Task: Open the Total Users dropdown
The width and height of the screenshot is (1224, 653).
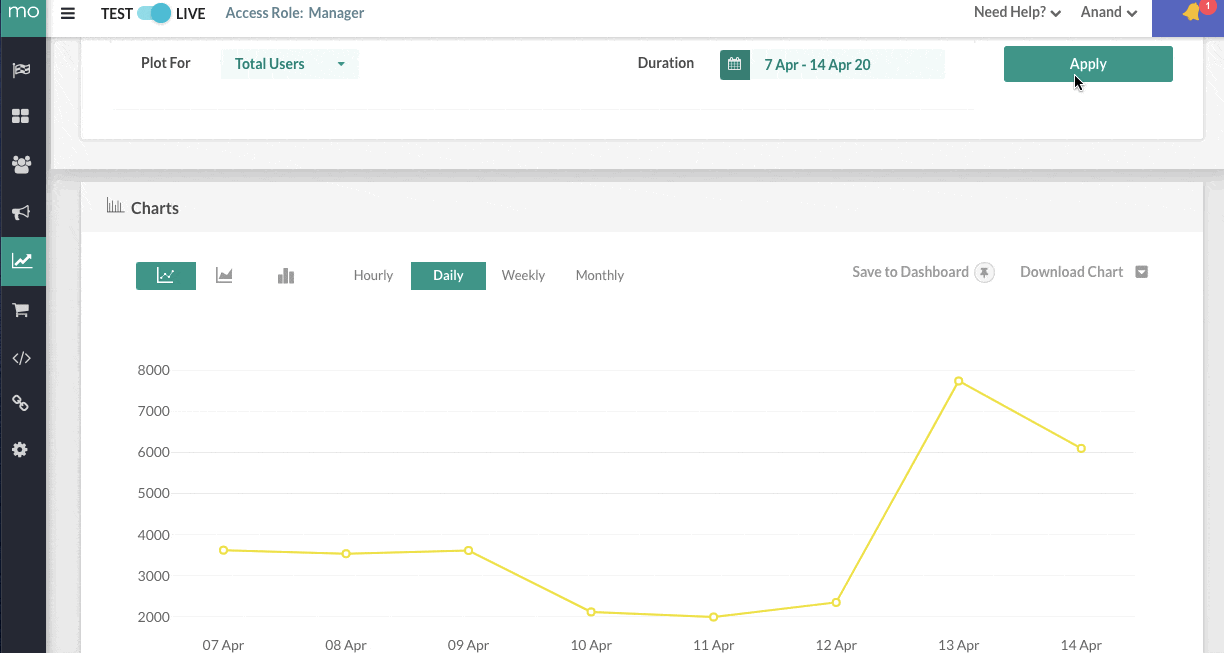Action: (289, 64)
